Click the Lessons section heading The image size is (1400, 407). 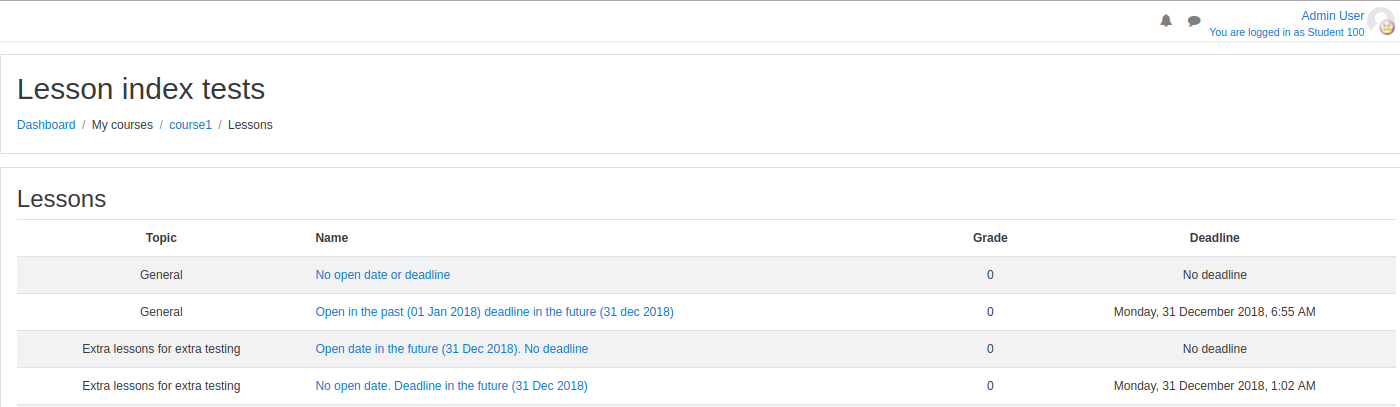[62, 199]
